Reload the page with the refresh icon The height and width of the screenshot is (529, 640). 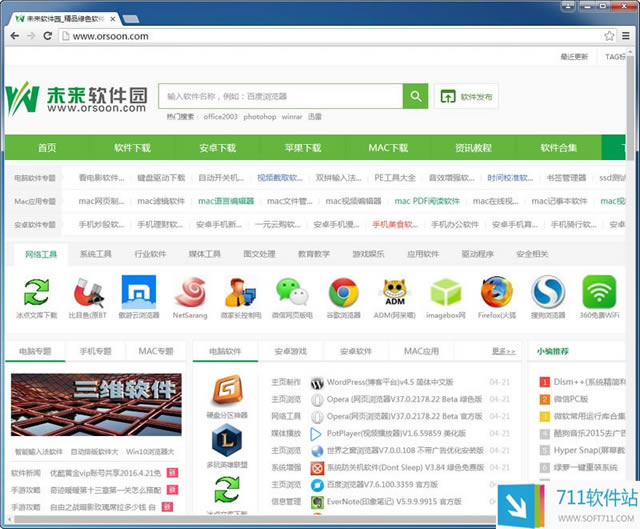point(48,36)
